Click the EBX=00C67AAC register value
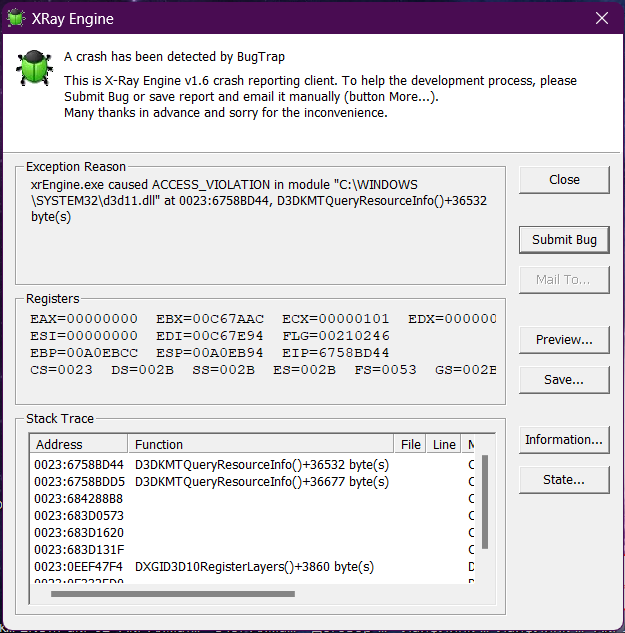Screen dimensions: 625x633 [x=210, y=319]
